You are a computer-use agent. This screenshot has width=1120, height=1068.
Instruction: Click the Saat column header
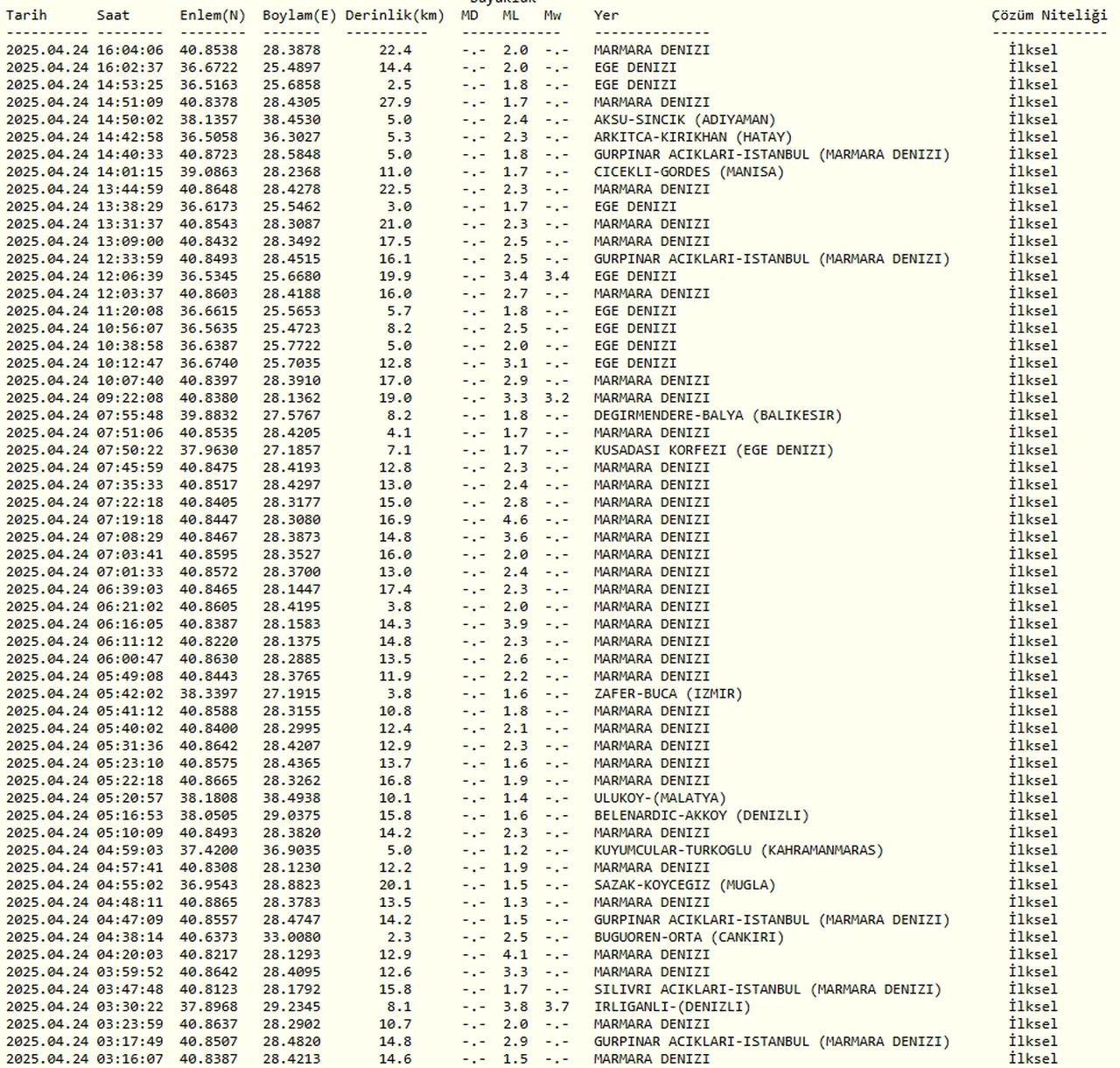pyautogui.click(x=113, y=15)
